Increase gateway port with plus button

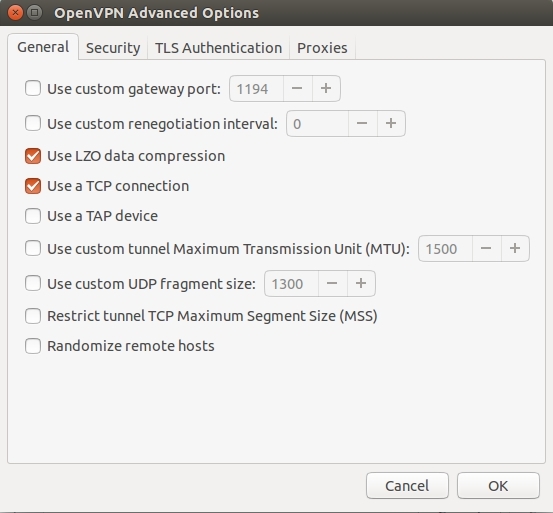coord(326,88)
